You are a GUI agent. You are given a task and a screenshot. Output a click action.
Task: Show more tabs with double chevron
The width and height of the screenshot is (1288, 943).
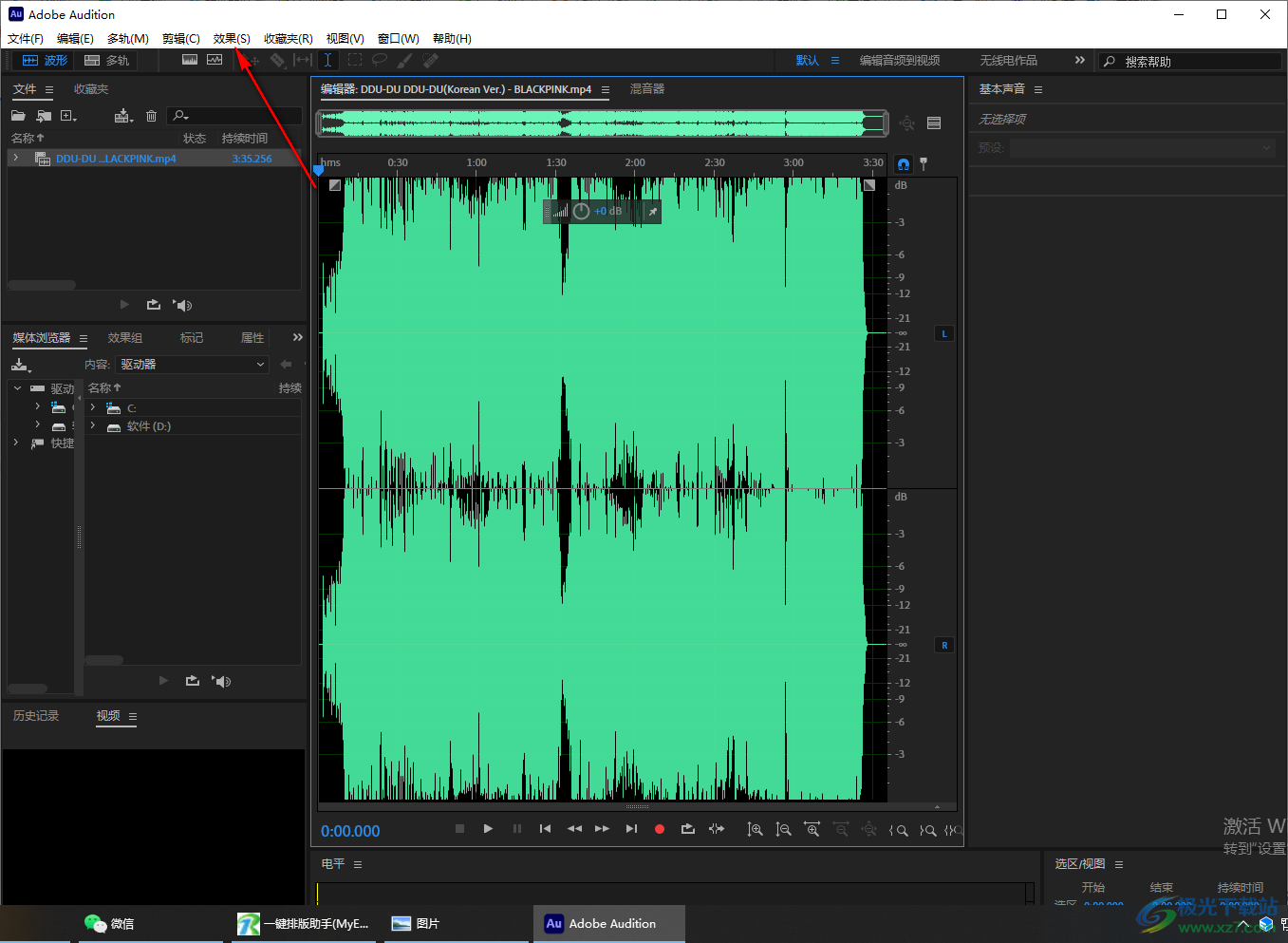pyautogui.click(x=298, y=337)
